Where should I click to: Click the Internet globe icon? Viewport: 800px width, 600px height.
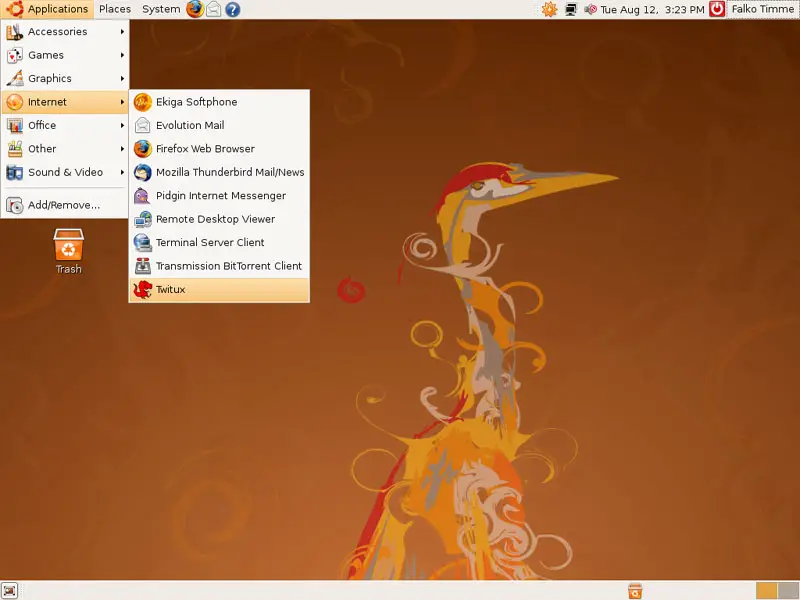pyautogui.click(x=14, y=102)
